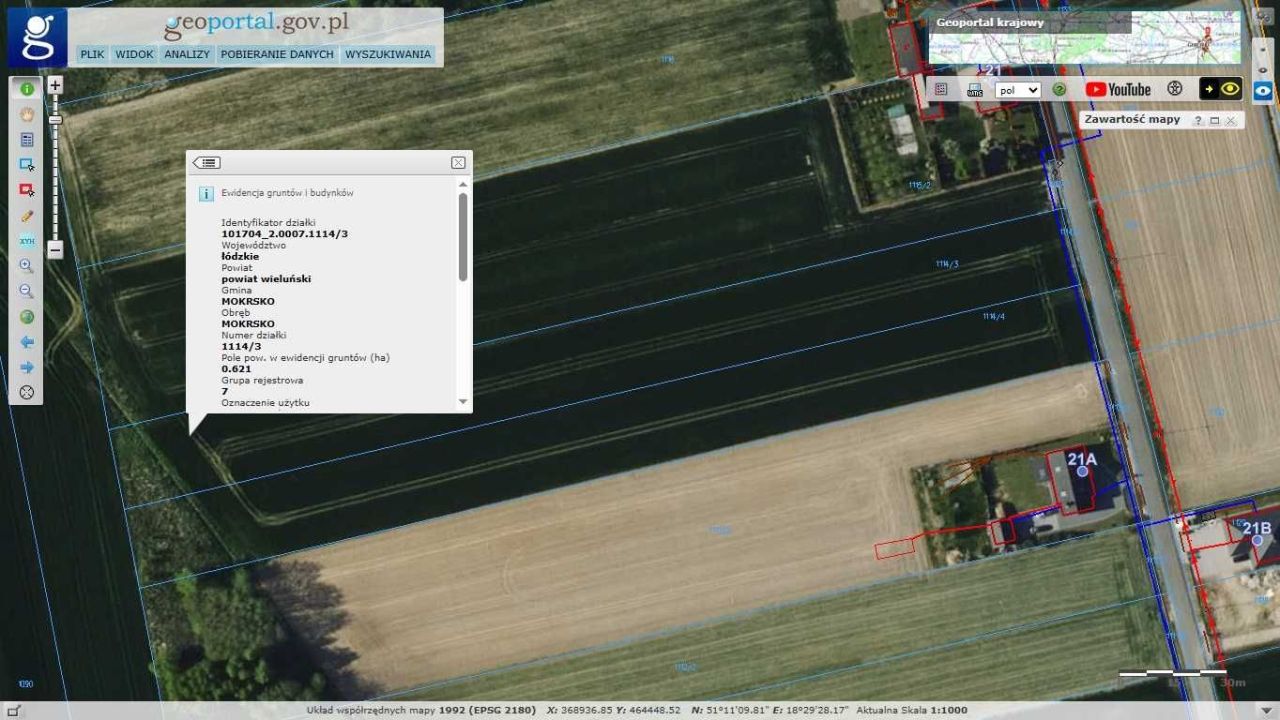Open the pol language dropdown
The height and width of the screenshot is (720, 1280).
pyautogui.click(x=1018, y=90)
